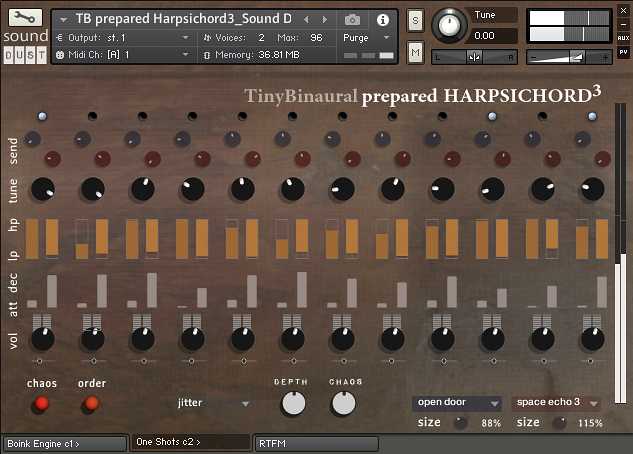The image size is (633, 454).
Task: Click the pan center icon
Action: point(474,57)
